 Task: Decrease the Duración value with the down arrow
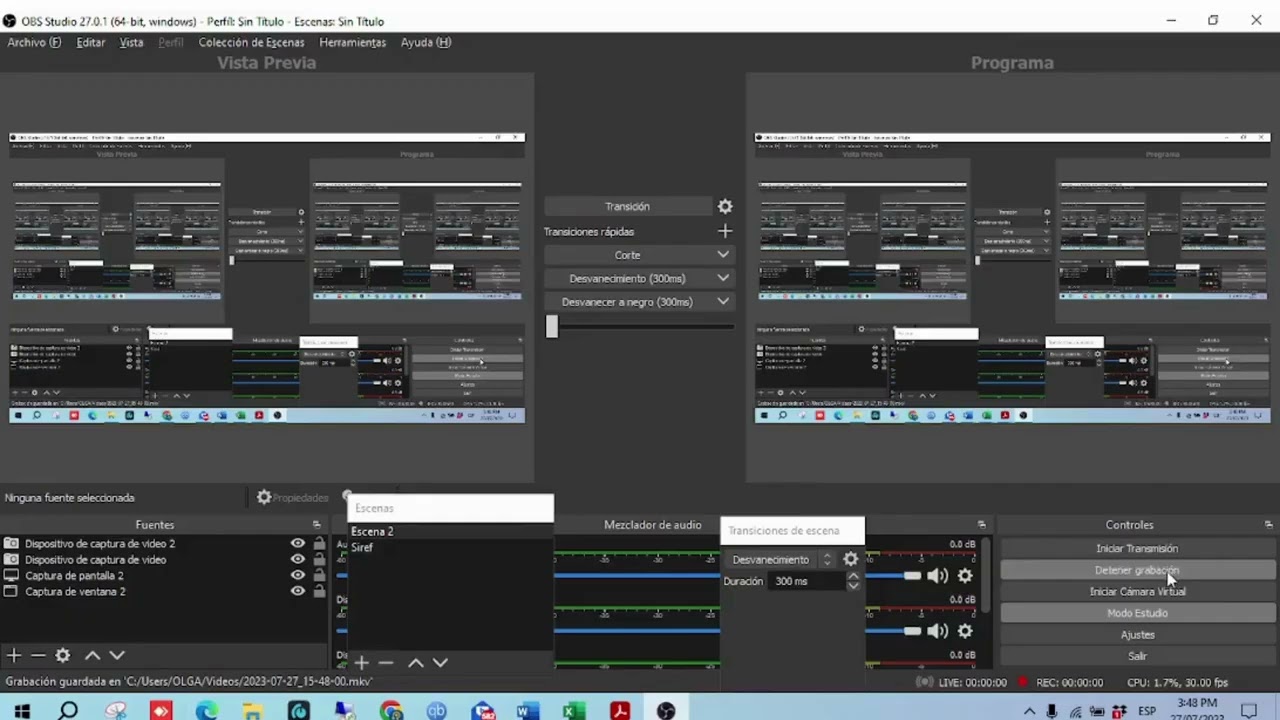tap(852, 585)
